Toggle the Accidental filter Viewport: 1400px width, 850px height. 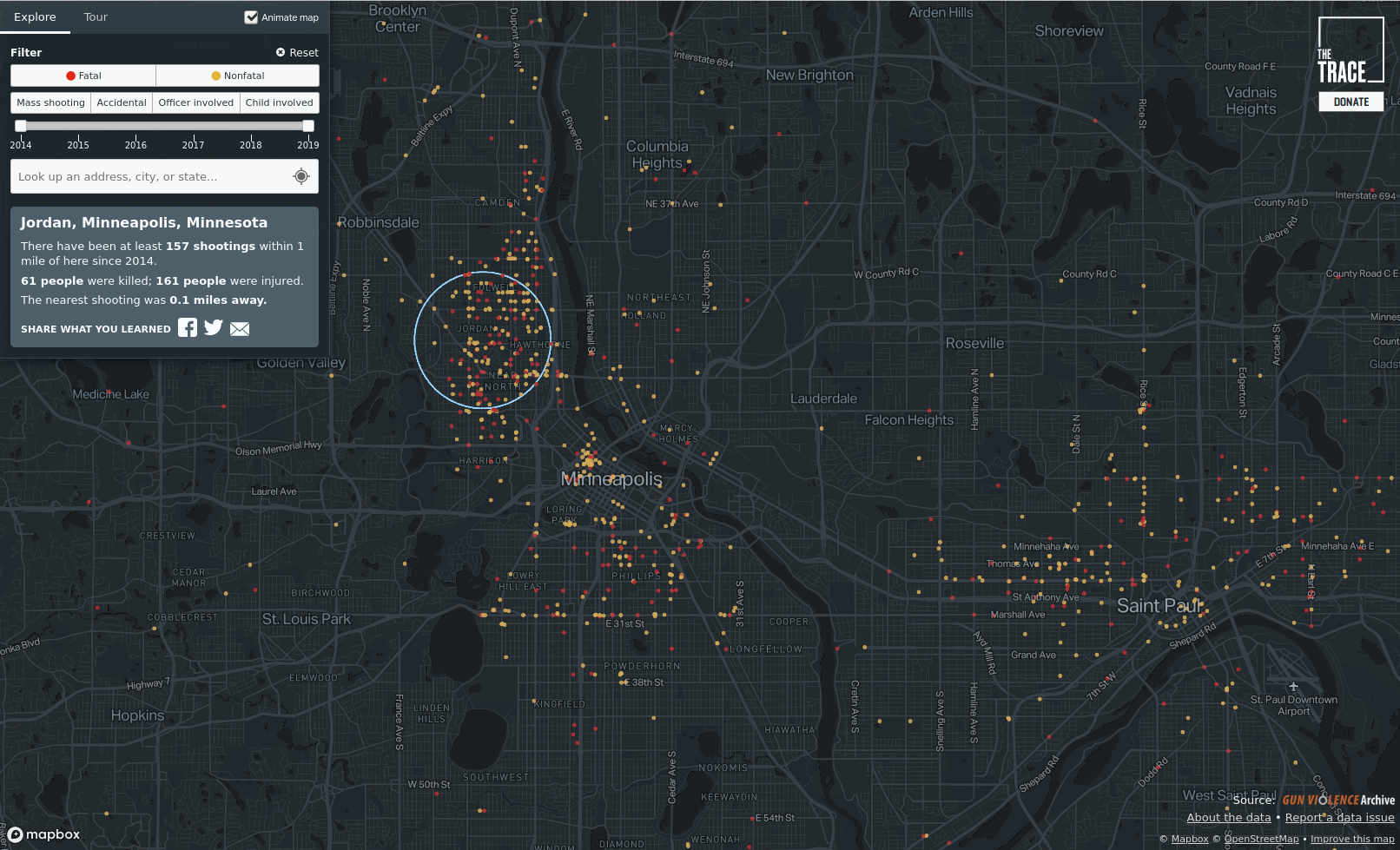122,102
